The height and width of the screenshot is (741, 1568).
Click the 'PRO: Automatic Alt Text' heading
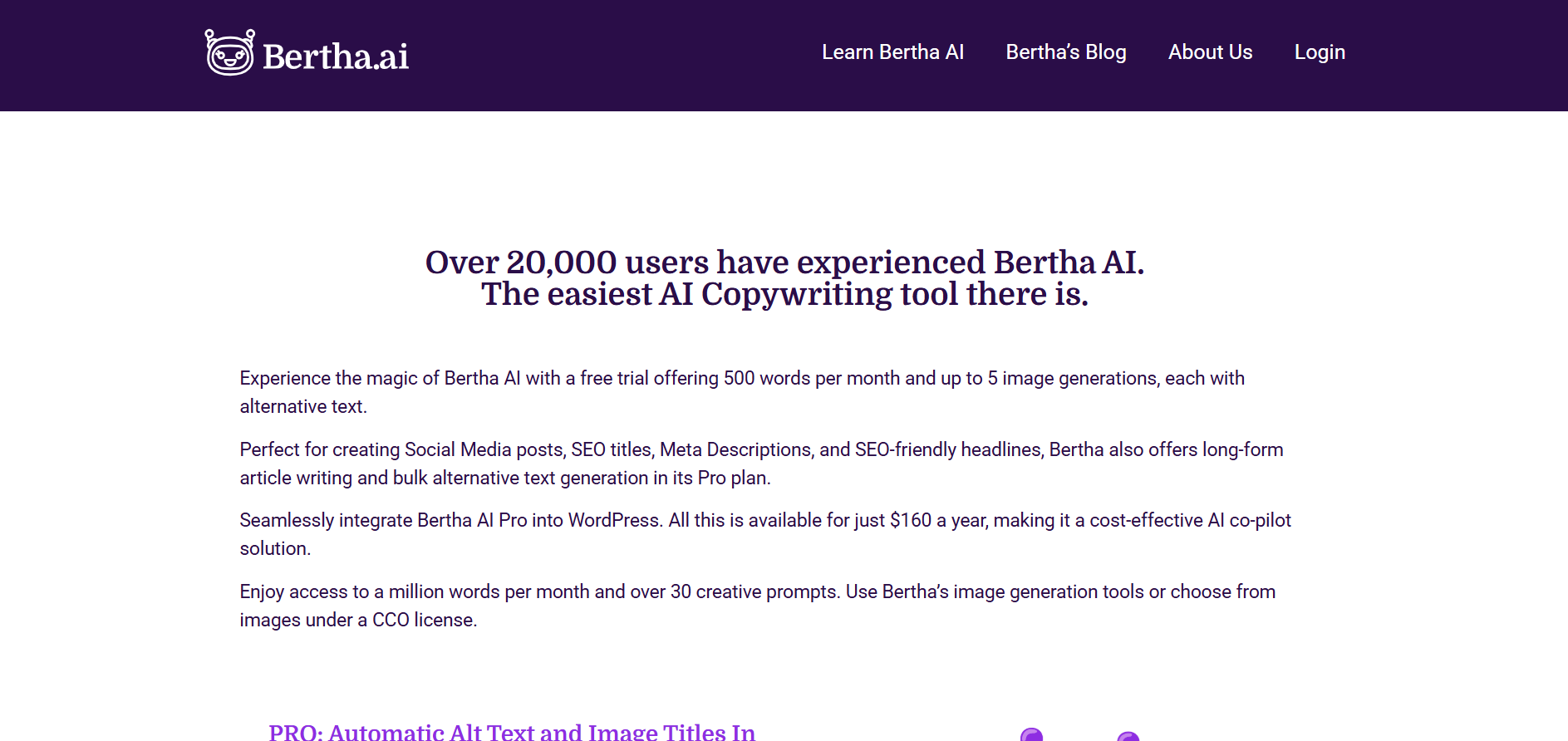point(511,732)
